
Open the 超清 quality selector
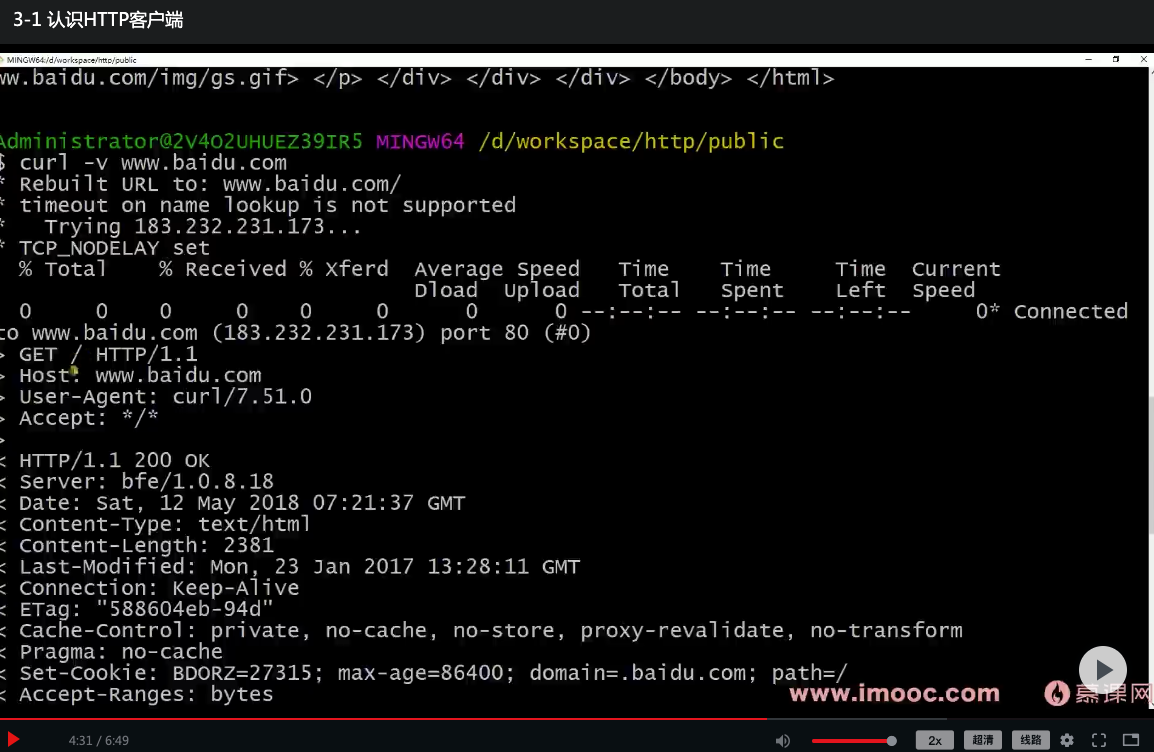[x=983, y=740]
